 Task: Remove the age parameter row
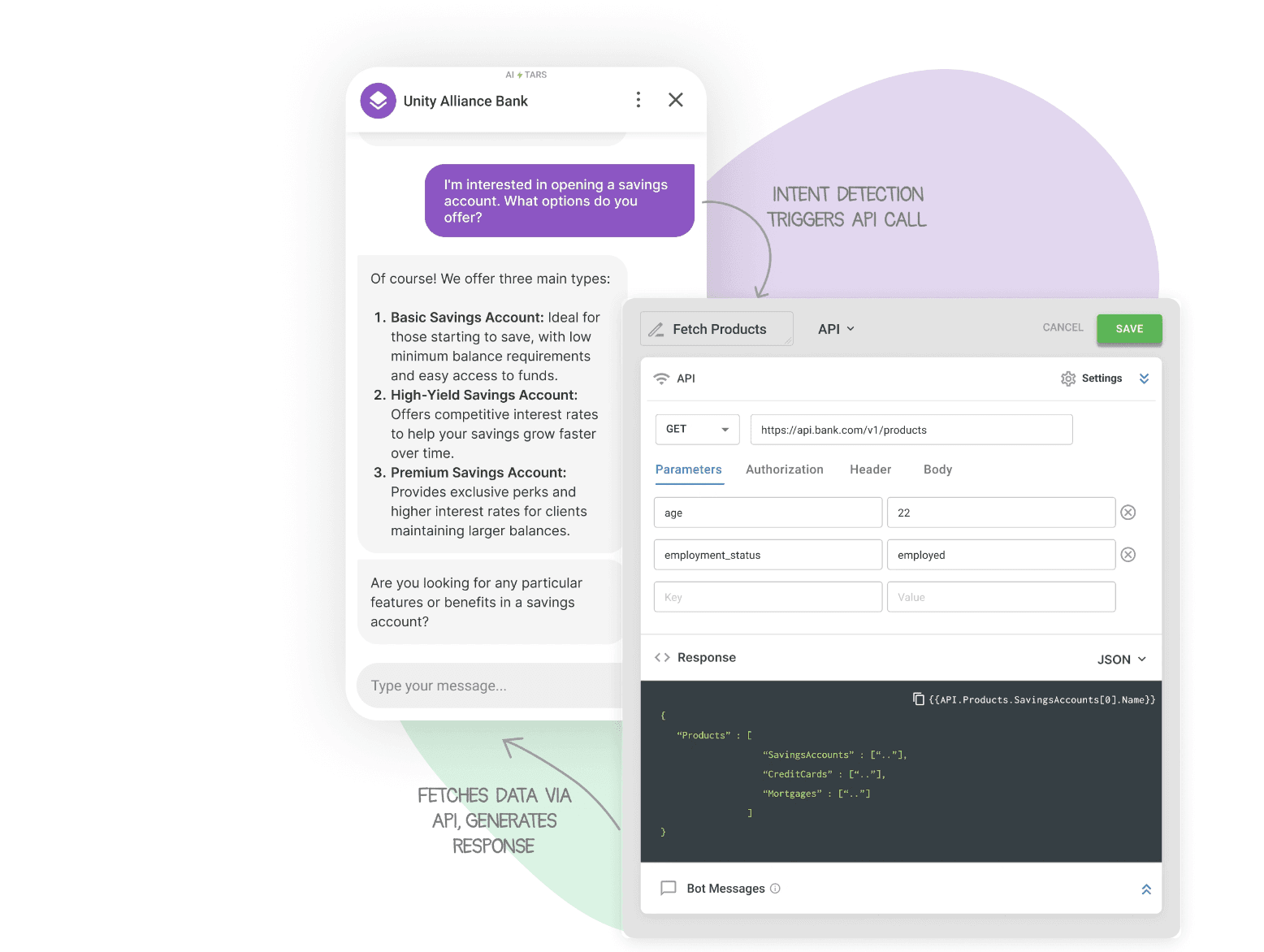pyautogui.click(x=1128, y=513)
